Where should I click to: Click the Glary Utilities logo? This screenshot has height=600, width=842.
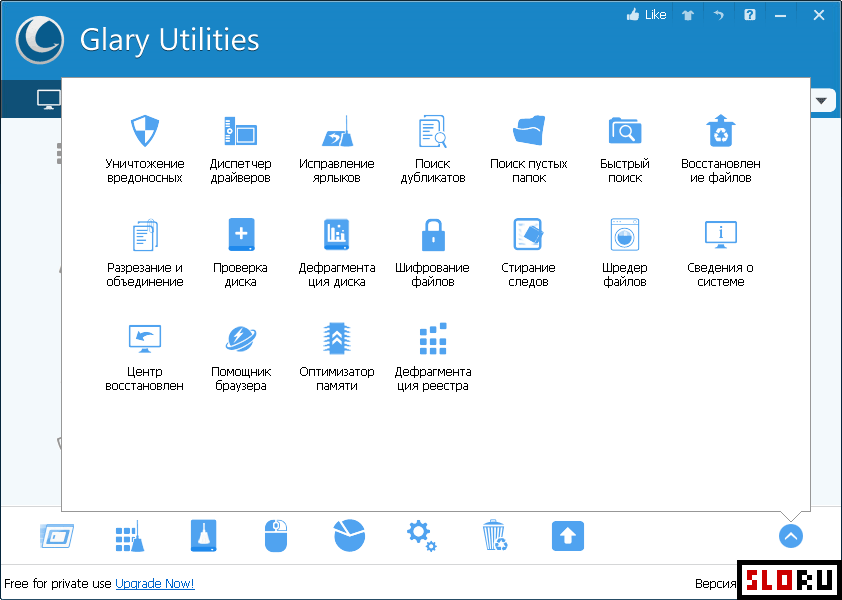tap(40, 40)
